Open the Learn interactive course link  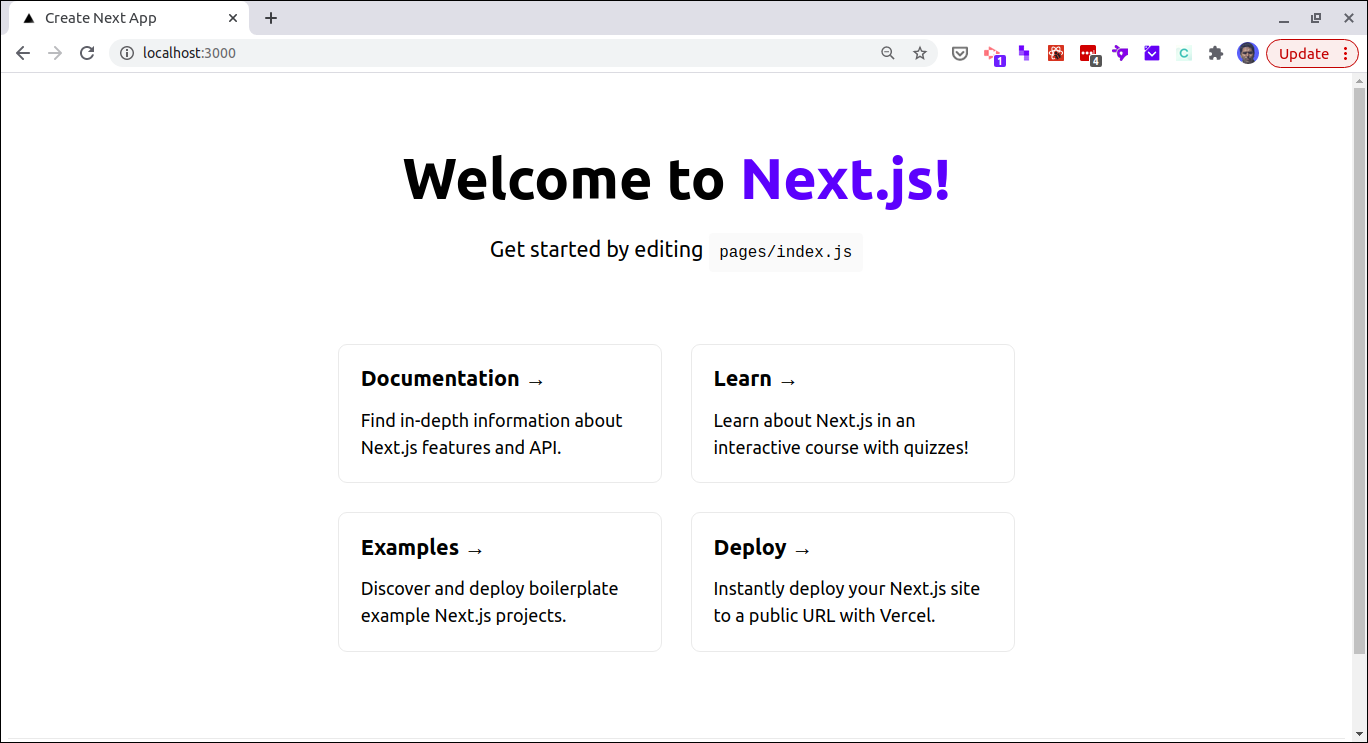[x=743, y=378]
